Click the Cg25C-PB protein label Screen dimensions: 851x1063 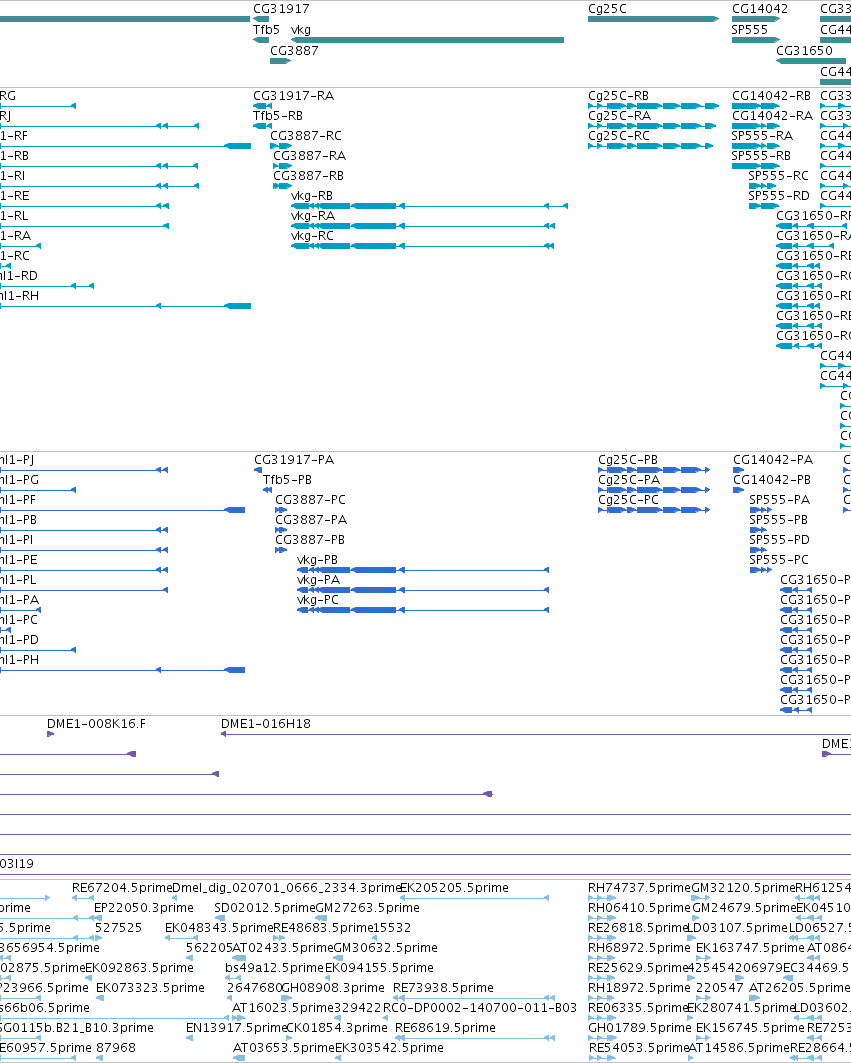point(628,460)
